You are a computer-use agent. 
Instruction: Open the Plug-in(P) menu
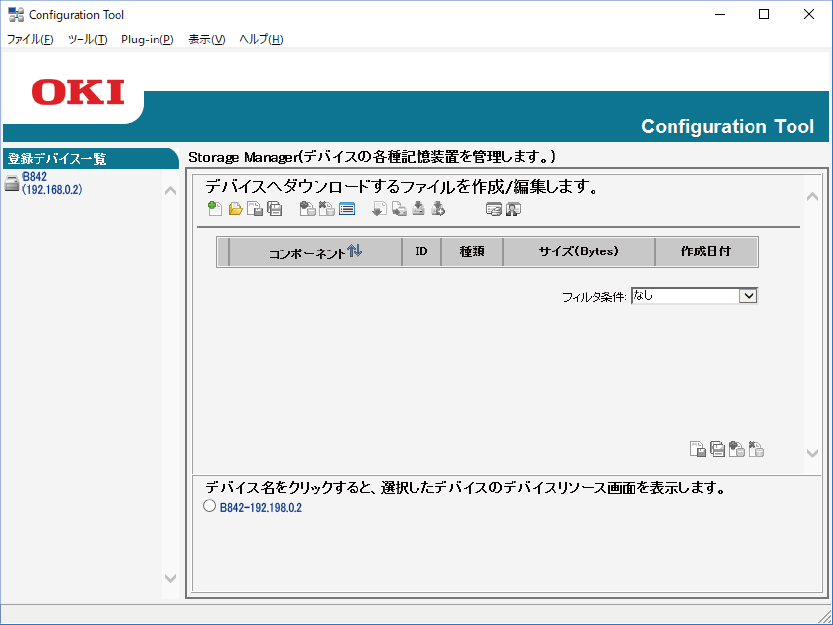click(147, 39)
